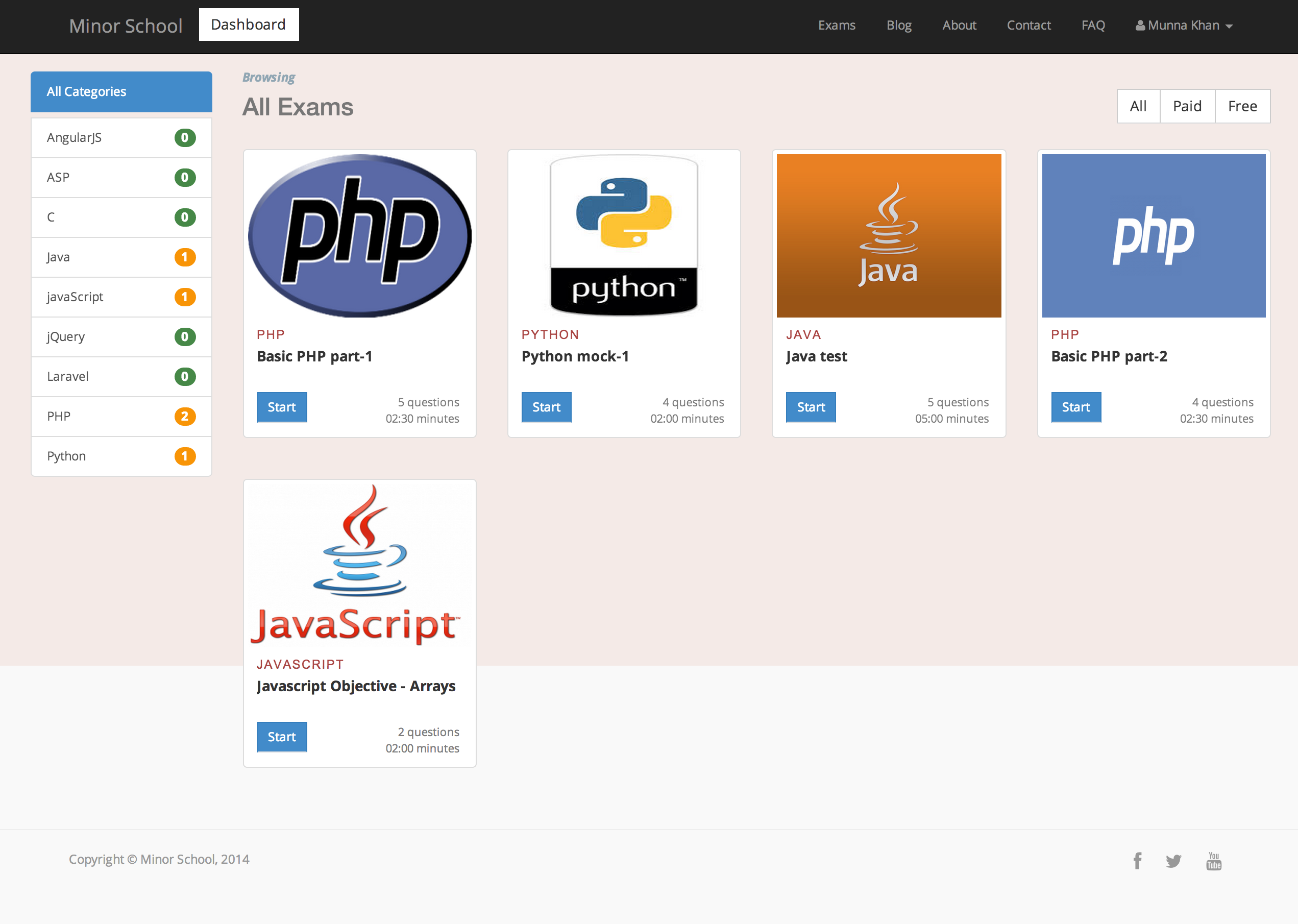Click the ASP count badge
Image resolution: width=1298 pixels, height=924 pixels.
pyautogui.click(x=185, y=178)
